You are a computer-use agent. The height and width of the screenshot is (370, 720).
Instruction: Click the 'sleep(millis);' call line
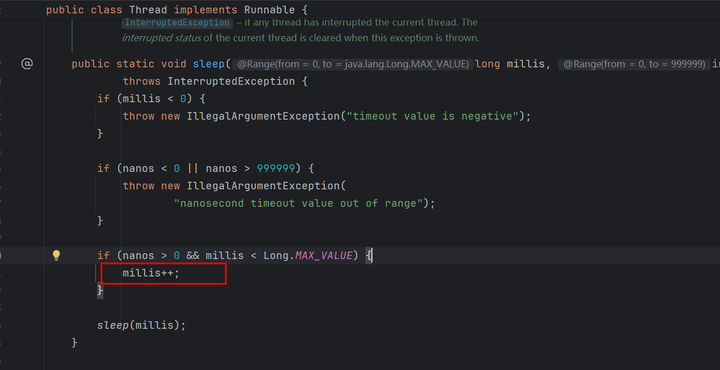pyautogui.click(x=141, y=325)
